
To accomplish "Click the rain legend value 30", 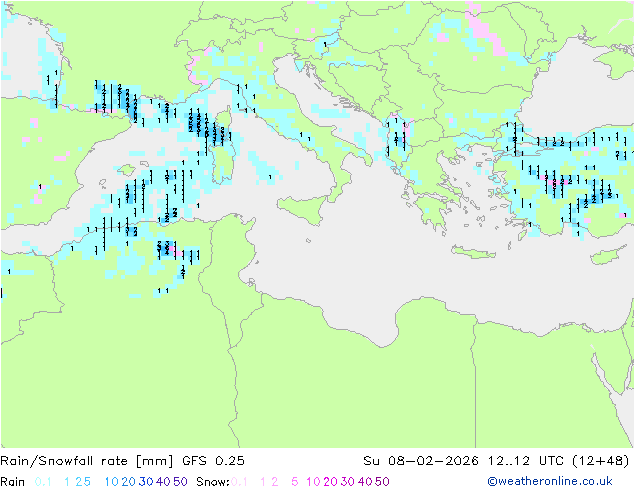I will (146, 482).
